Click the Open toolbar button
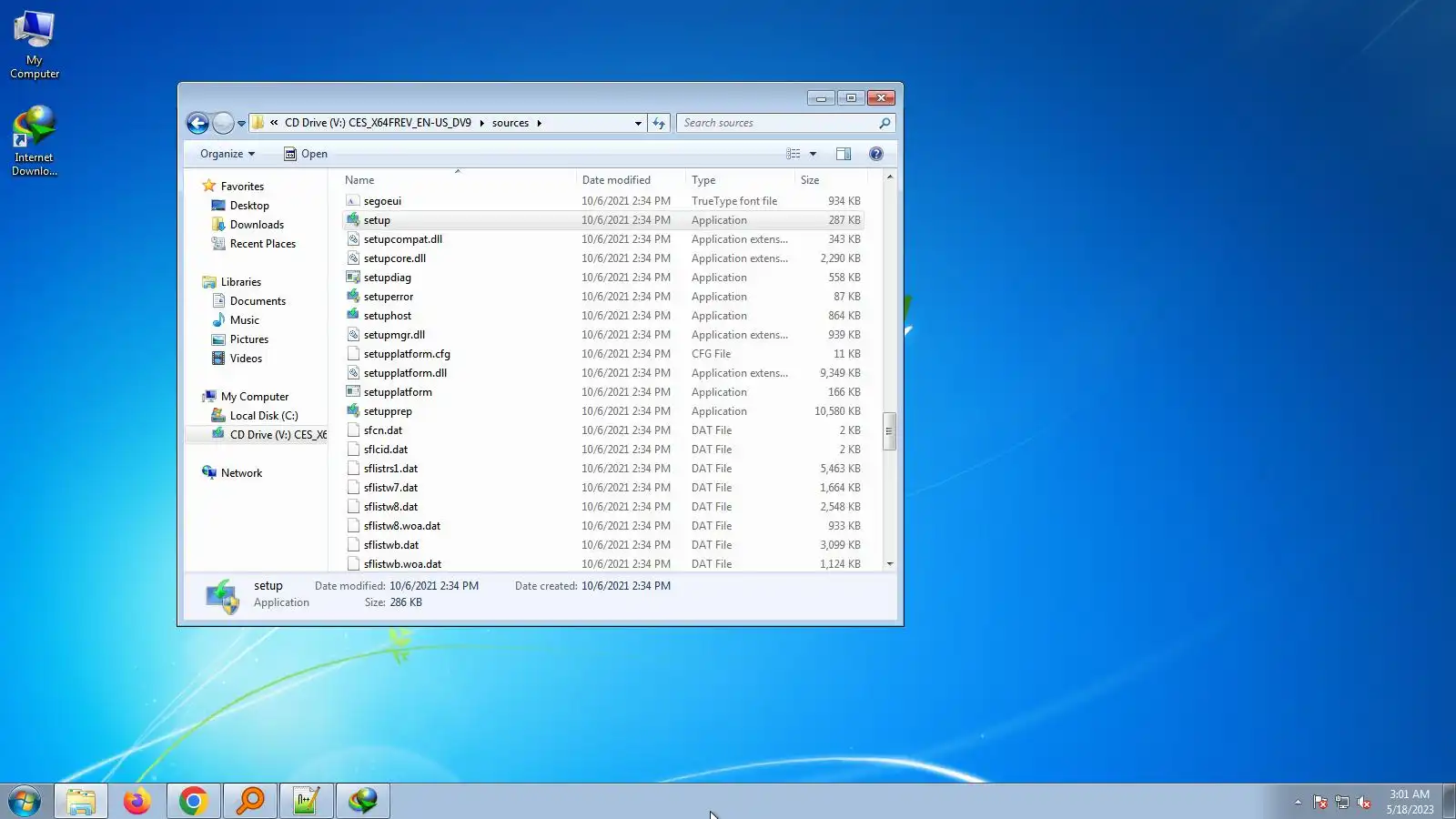This screenshot has height=819, width=1456. 306,154
